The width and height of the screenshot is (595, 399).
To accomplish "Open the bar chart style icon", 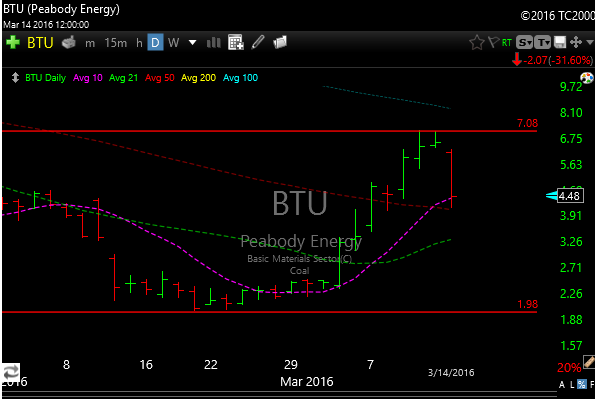I will point(214,43).
